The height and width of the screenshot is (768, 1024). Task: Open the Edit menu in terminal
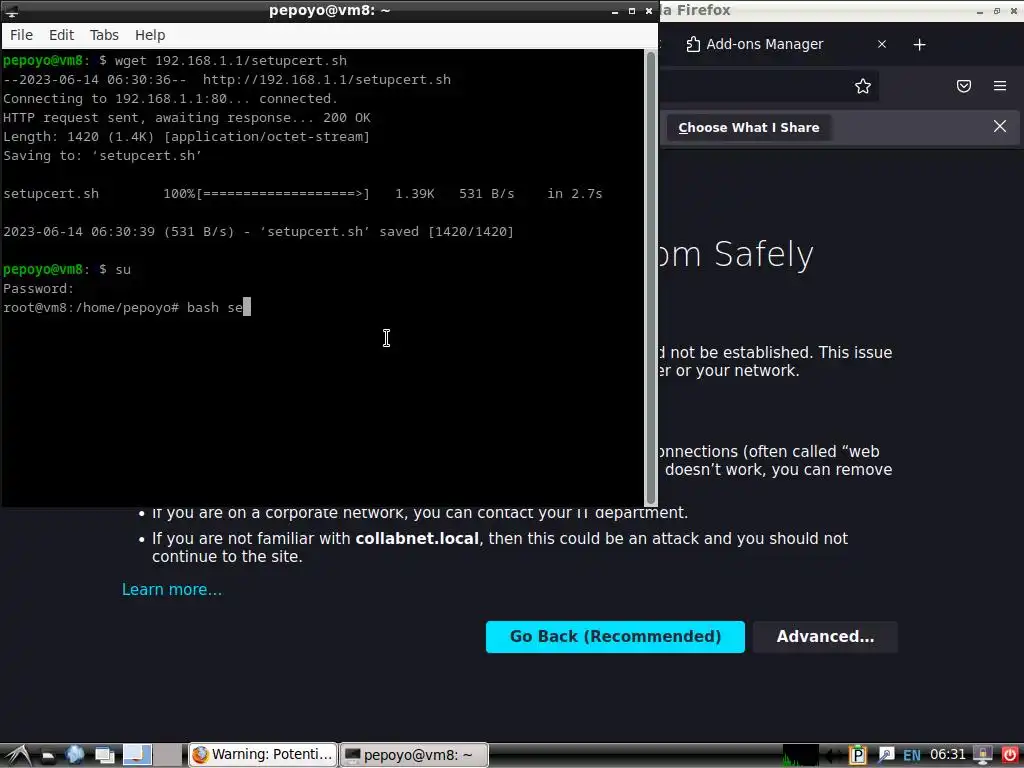(x=61, y=35)
